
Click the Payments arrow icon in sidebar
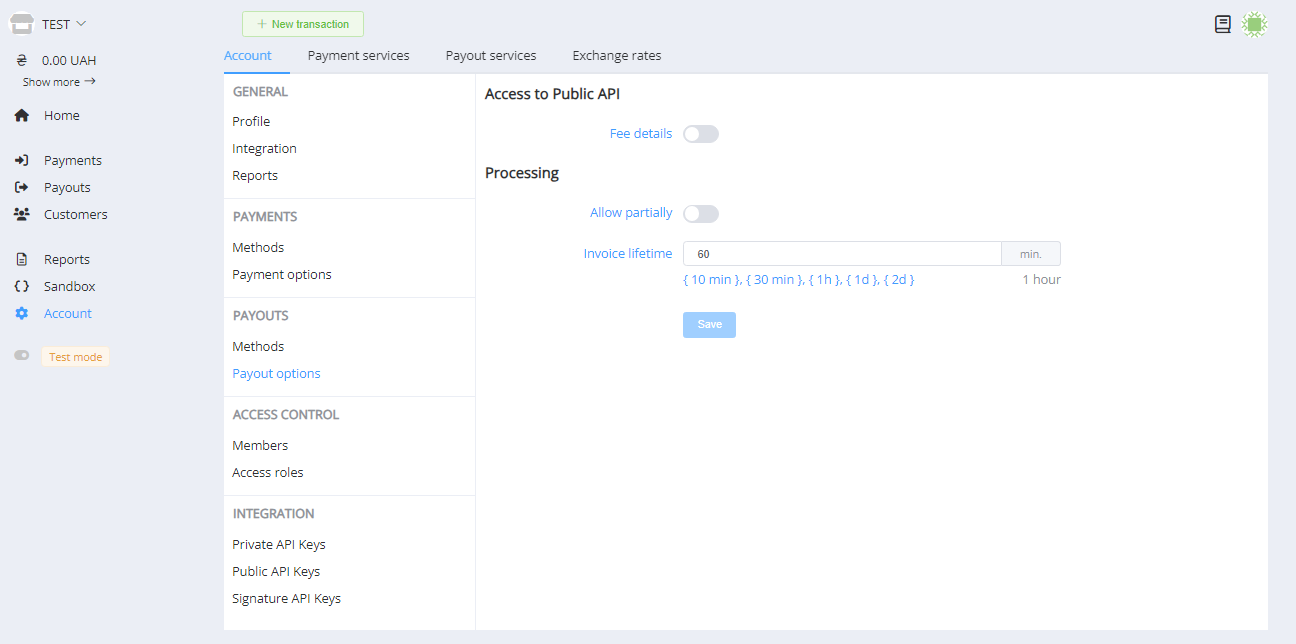coord(22,161)
